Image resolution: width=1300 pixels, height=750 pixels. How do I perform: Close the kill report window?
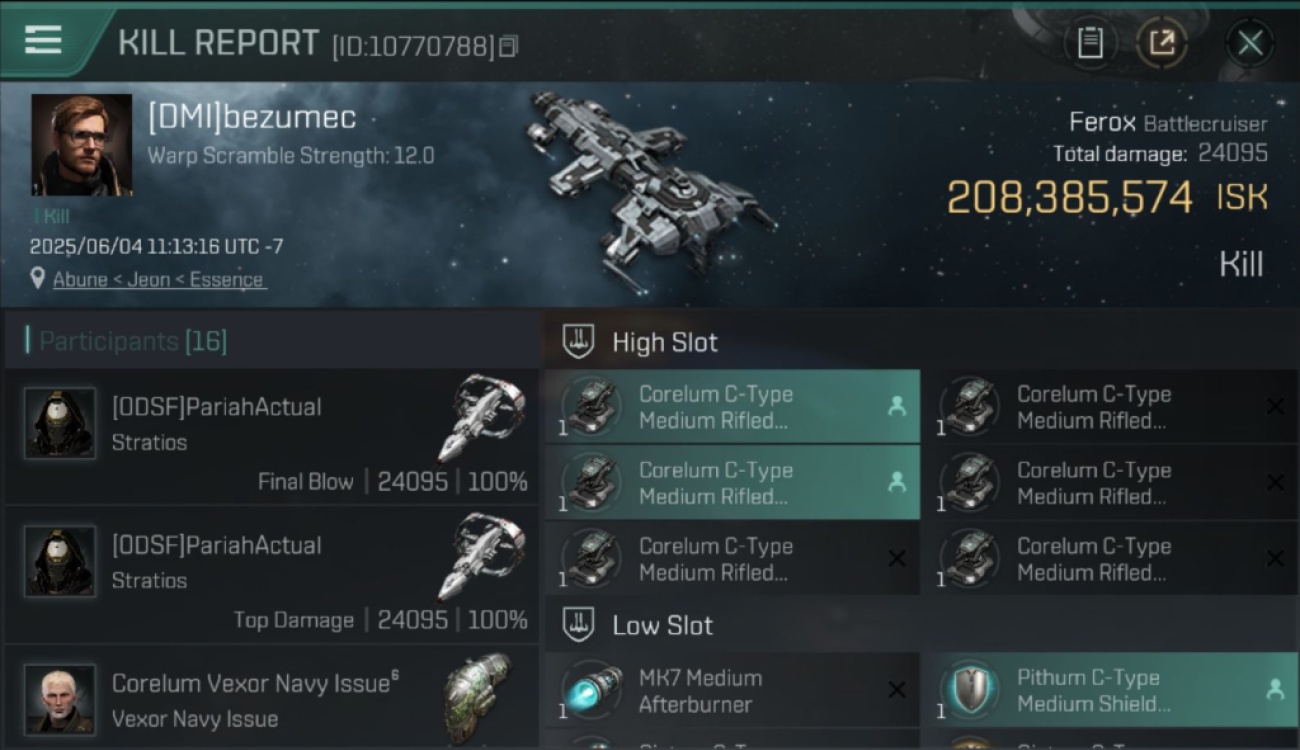pyautogui.click(x=1250, y=43)
